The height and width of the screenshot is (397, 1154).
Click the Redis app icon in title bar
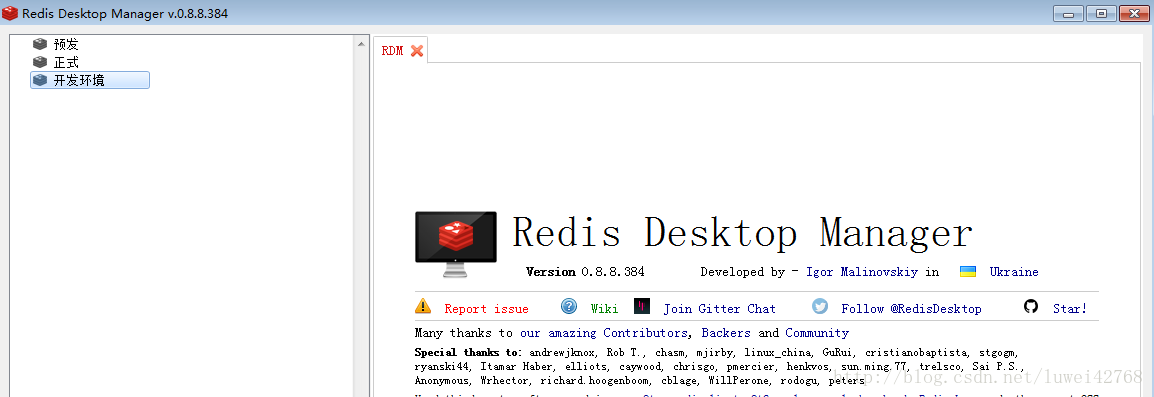pyautogui.click(x=10, y=13)
